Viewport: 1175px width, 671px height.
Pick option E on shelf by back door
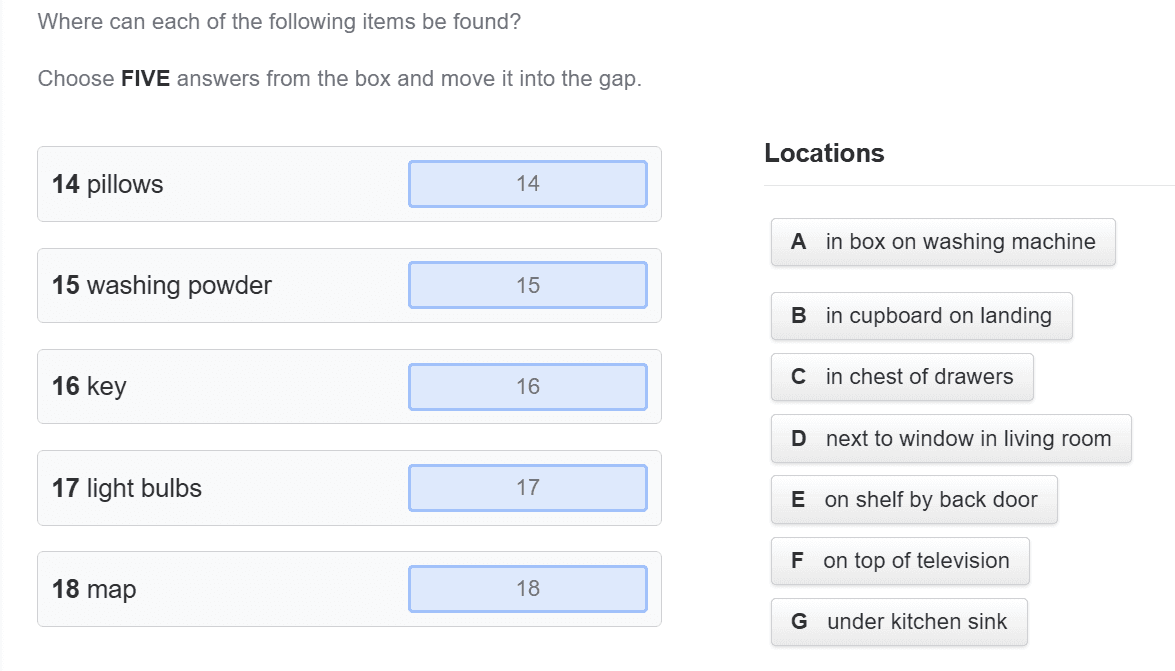913,500
